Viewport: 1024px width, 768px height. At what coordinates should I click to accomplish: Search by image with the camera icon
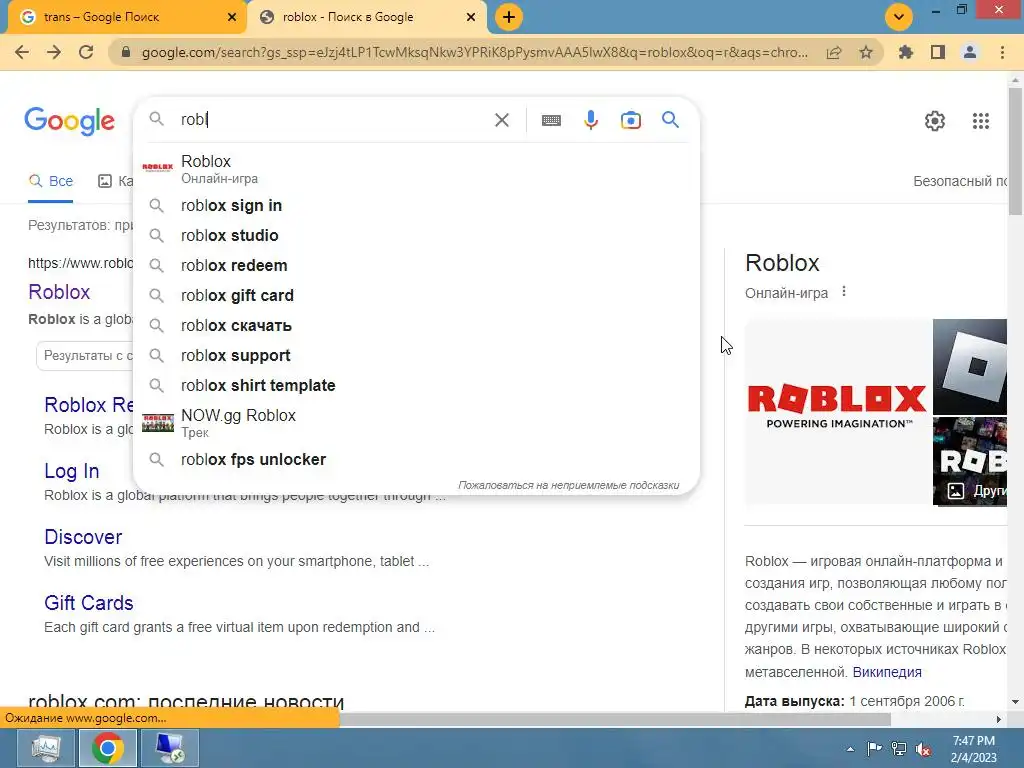[x=631, y=120]
